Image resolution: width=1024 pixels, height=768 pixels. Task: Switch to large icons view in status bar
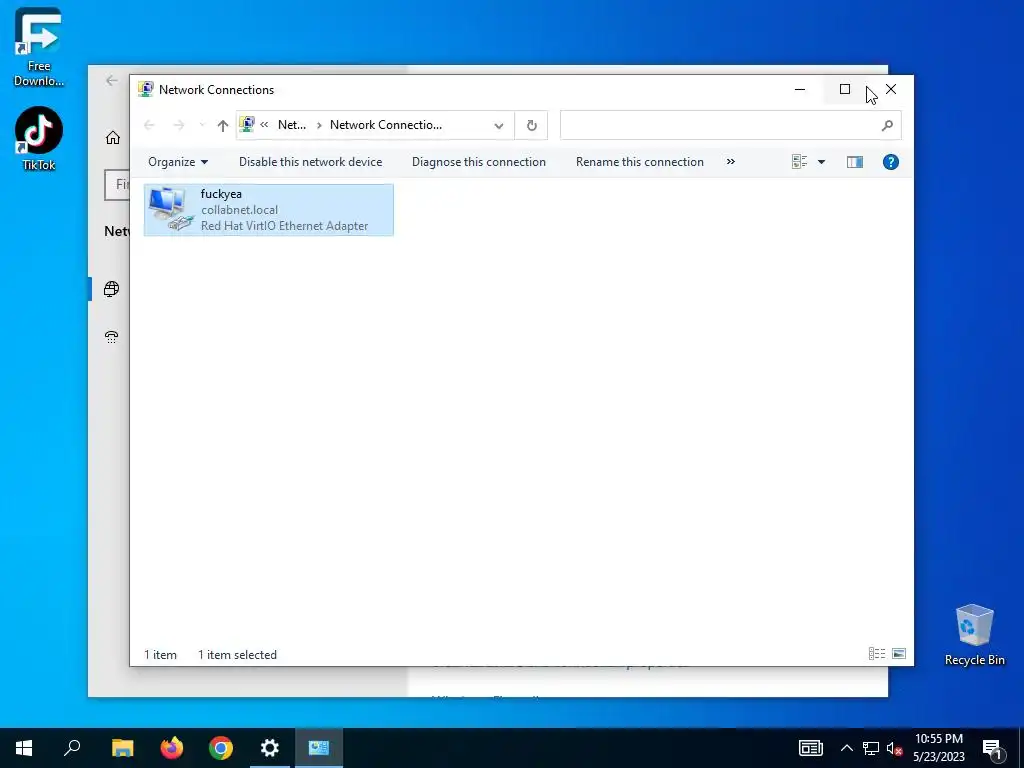click(899, 654)
